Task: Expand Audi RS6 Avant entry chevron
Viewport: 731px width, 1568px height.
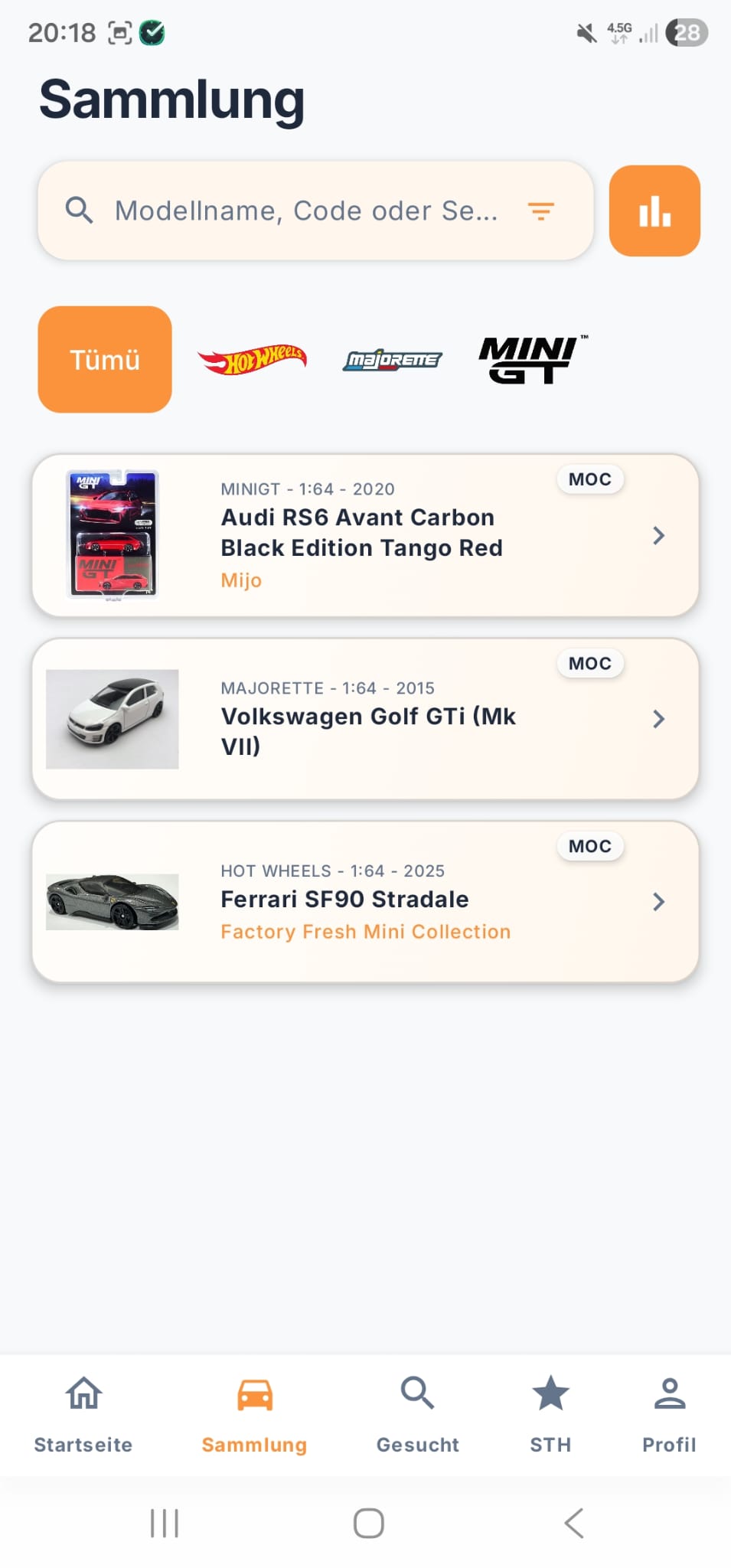Action: point(658,535)
